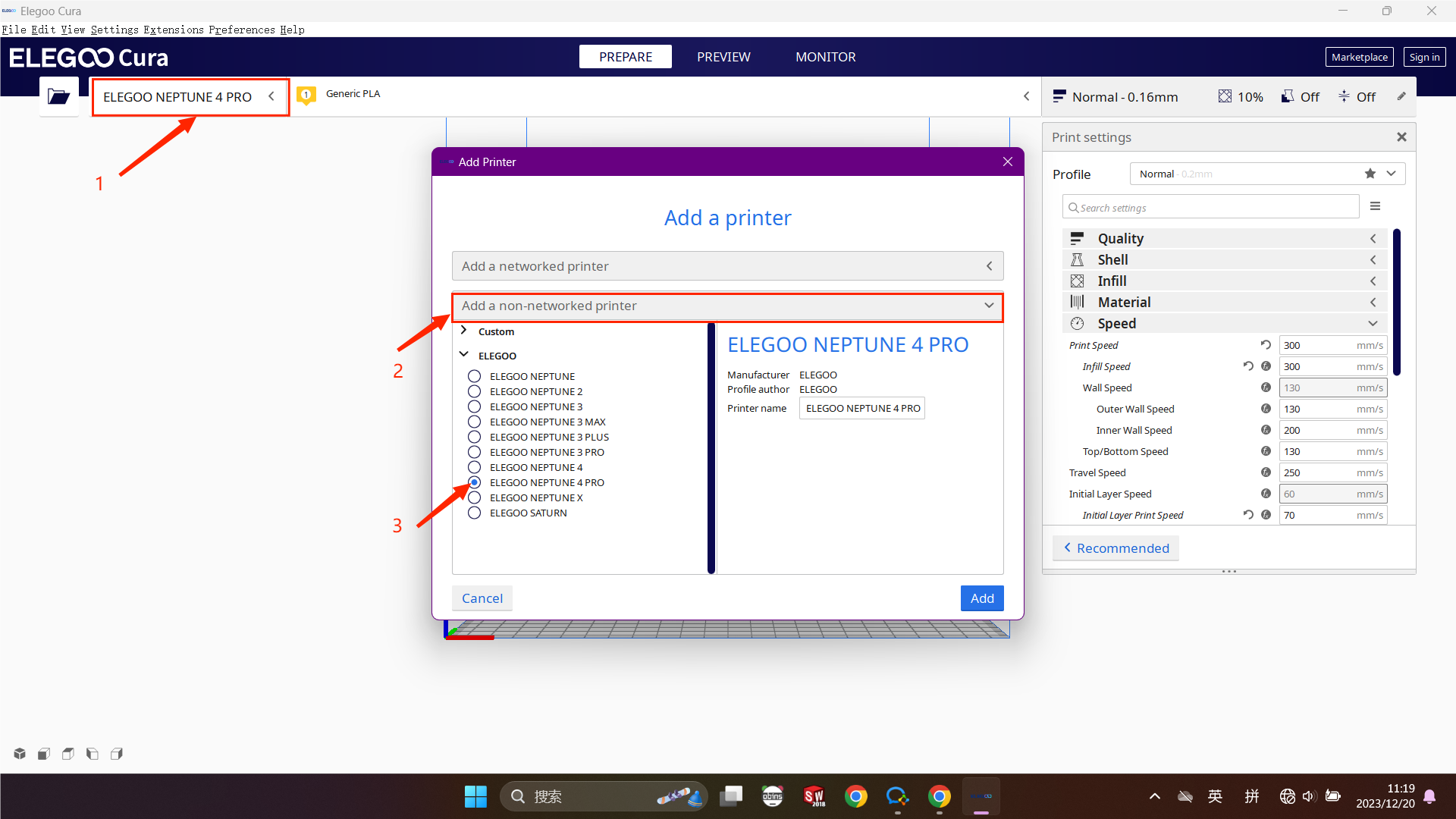Image resolution: width=1456 pixels, height=819 pixels.
Task: Select the 3D perspective view cube icon
Action: tap(20, 754)
